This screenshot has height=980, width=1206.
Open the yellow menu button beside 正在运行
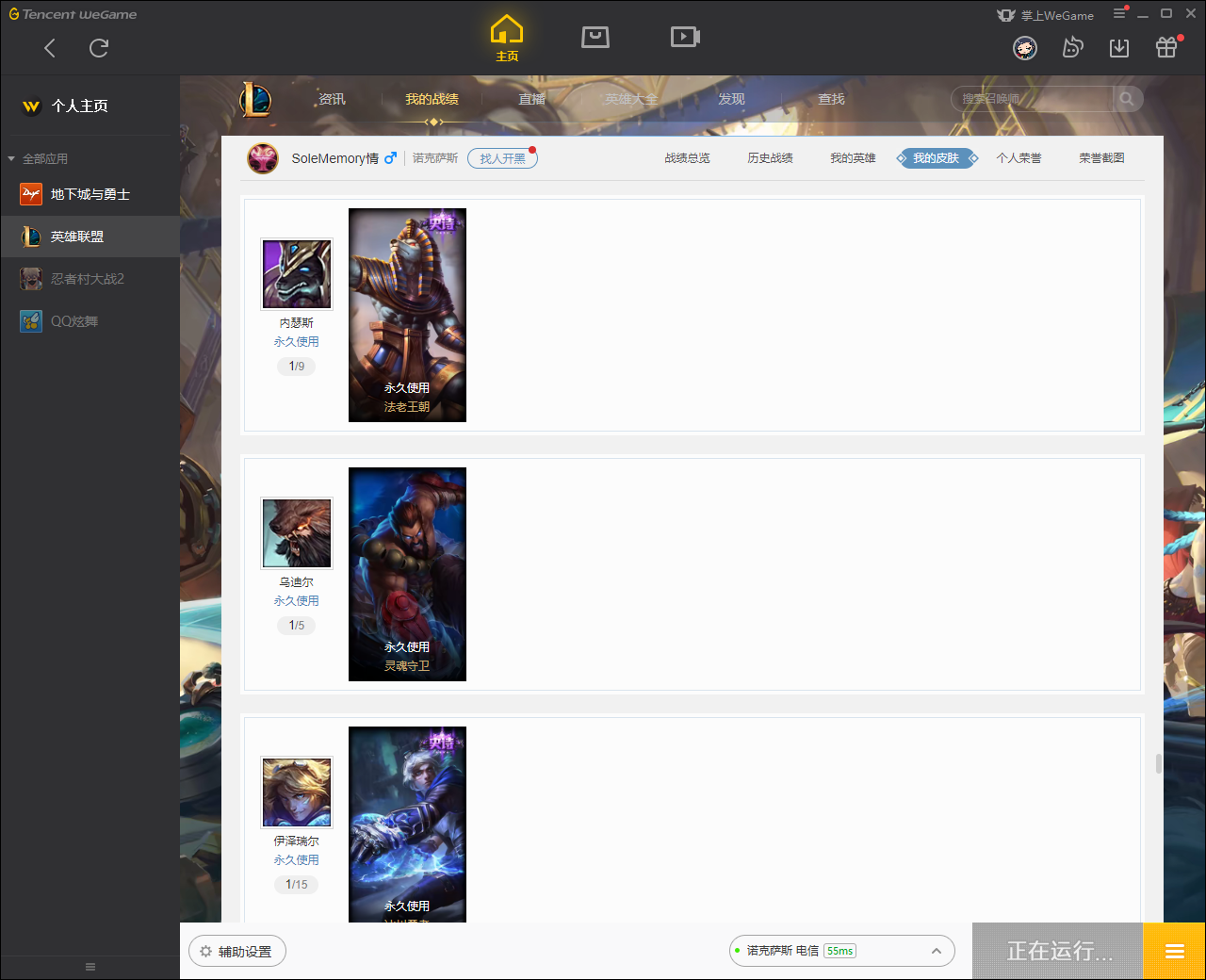pyautogui.click(x=1174, y=952)
